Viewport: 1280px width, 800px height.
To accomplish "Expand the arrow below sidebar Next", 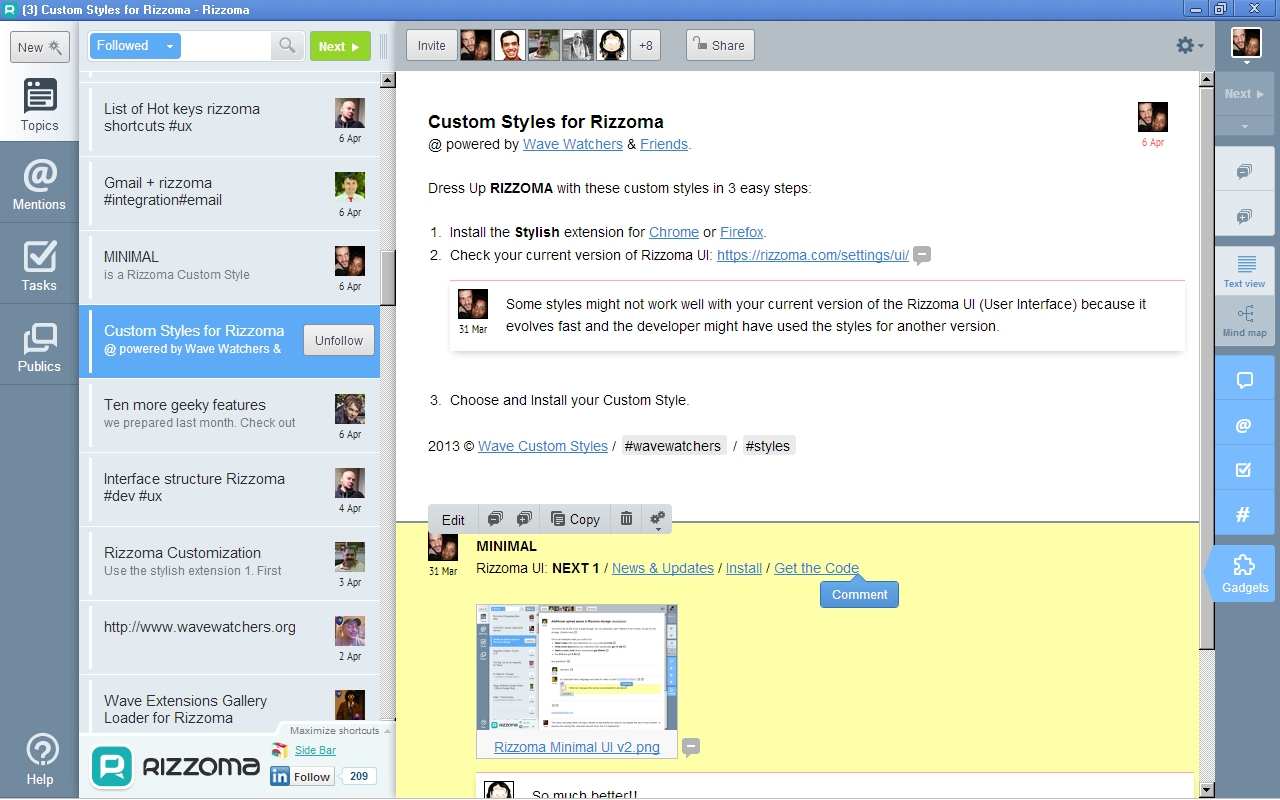I will click(1245, 127).
